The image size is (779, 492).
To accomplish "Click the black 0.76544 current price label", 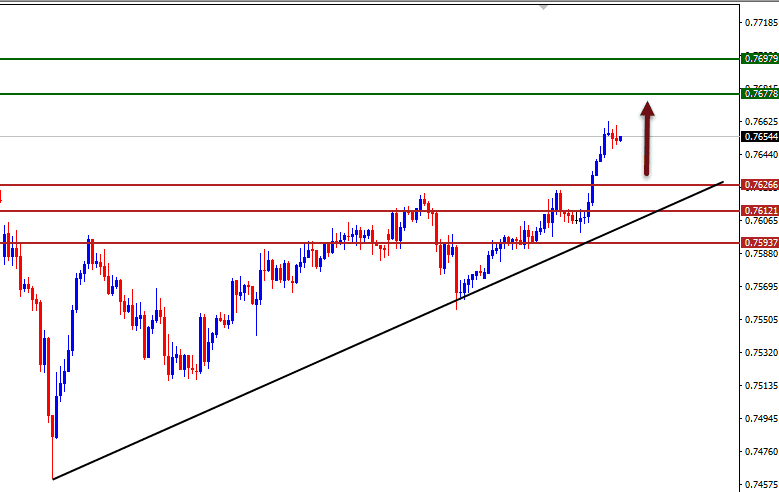I will pos(759,136).
